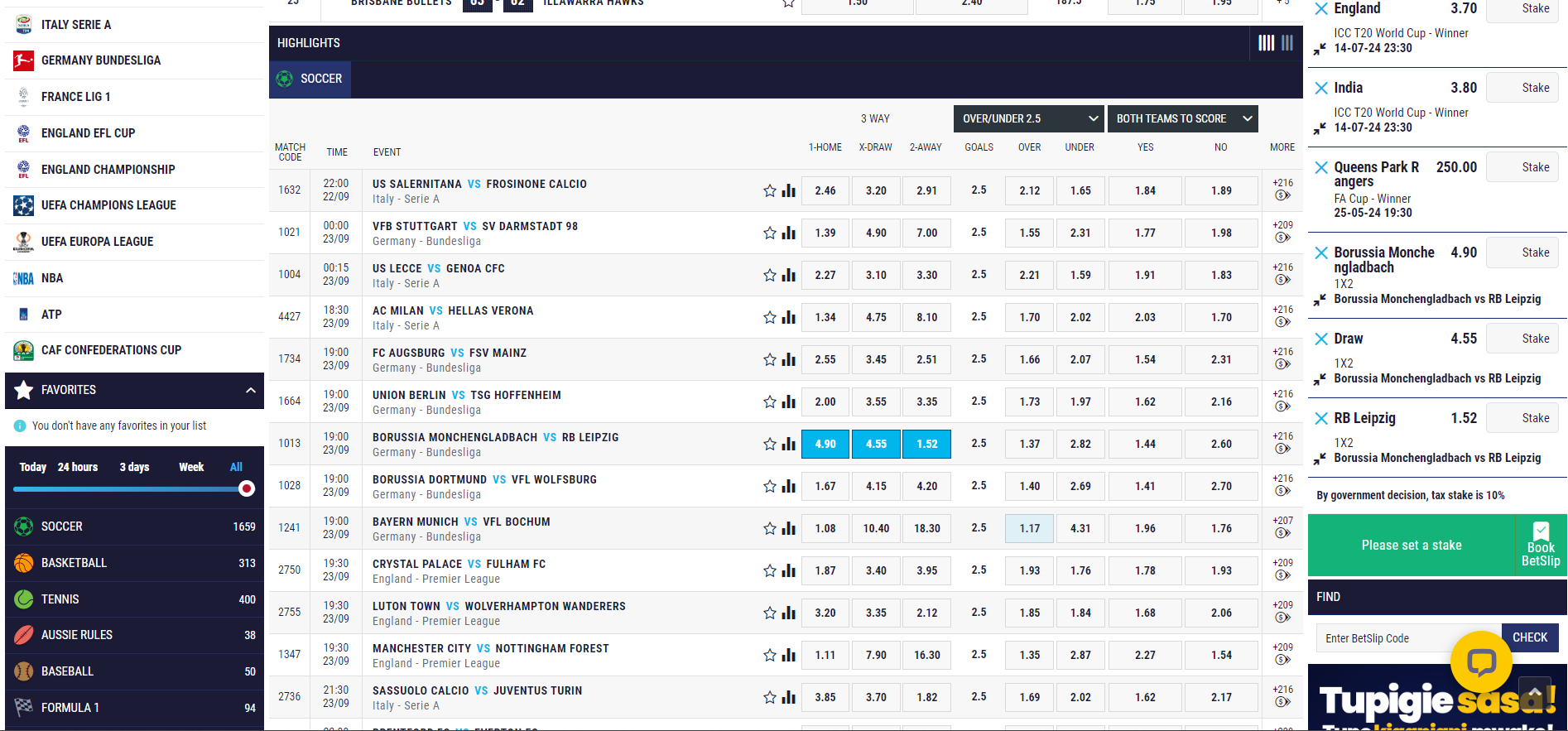
Task: Favorite the US Salernitana vs Frosinone match star
Action: click(770, 190)
